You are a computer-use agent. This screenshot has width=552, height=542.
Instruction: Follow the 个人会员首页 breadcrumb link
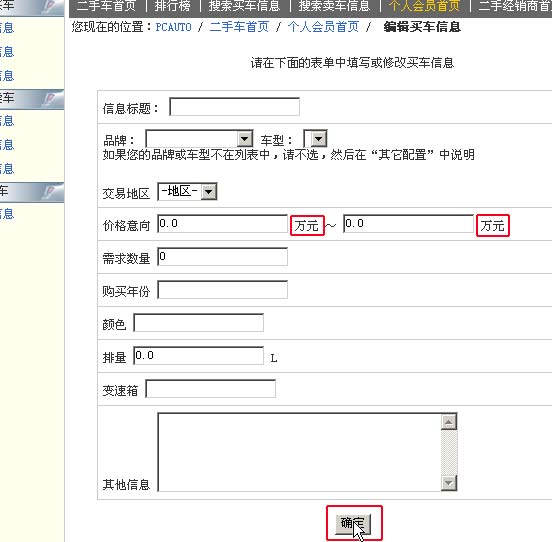(323, 27)
